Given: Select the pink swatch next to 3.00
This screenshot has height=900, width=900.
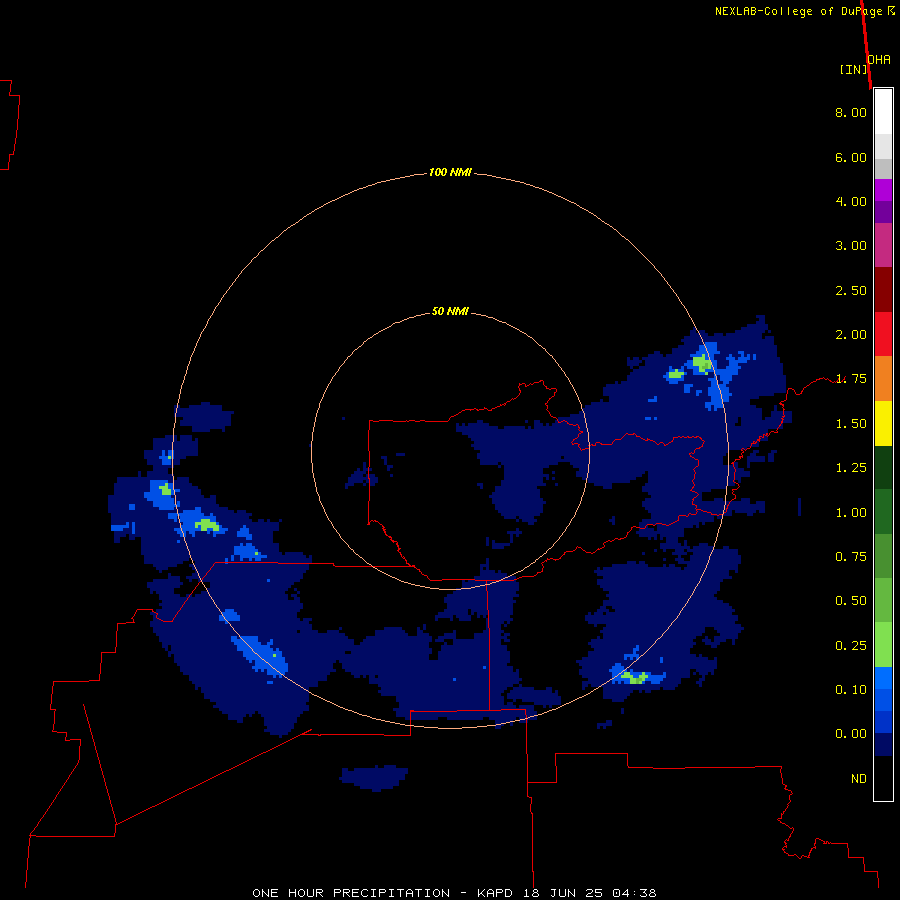Looking at the screenshot, I should pos(883,245).
